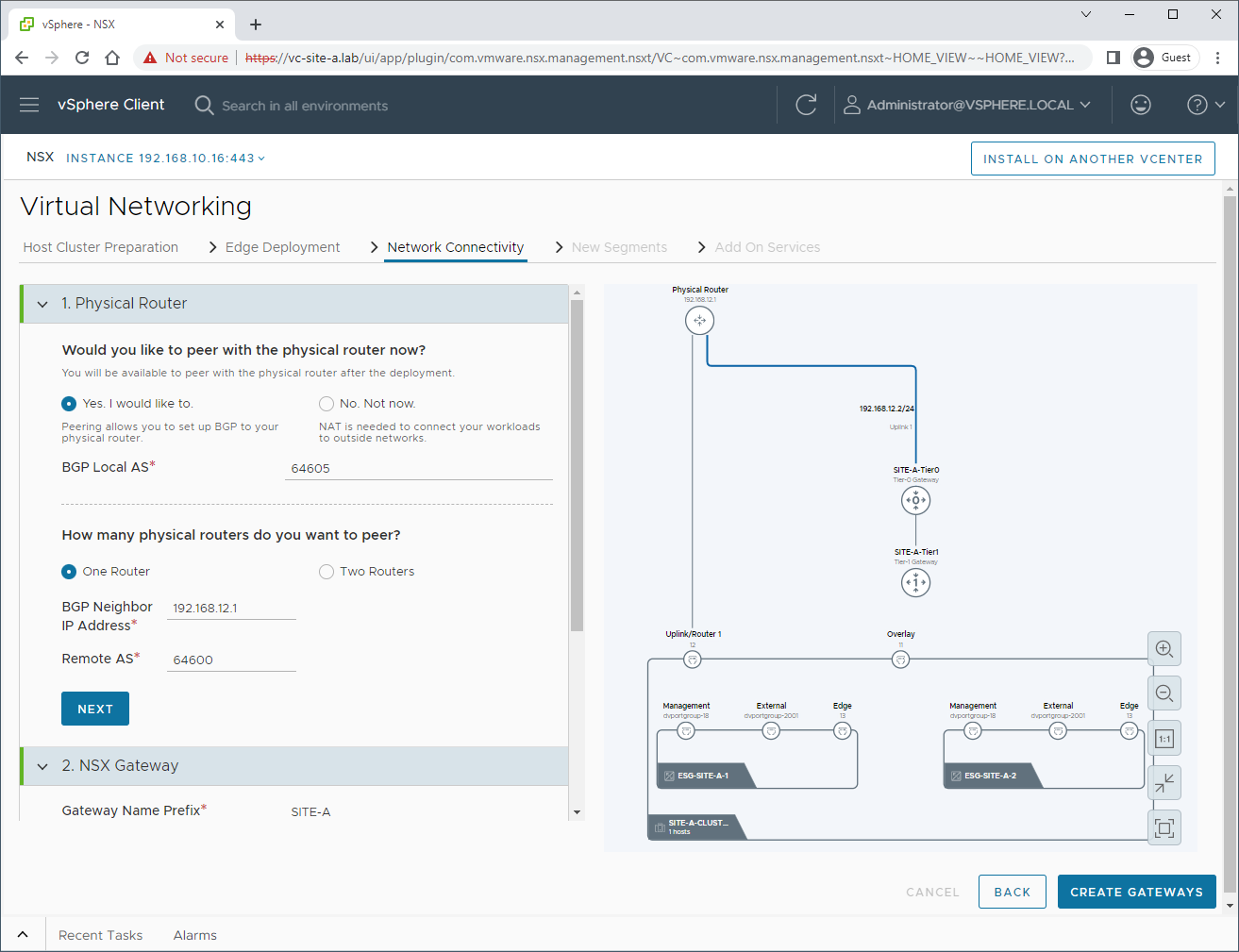Screen dimensions: 1239x952
Task: Reset topology zoom to 1:1
Action: tap(1164, 739)
